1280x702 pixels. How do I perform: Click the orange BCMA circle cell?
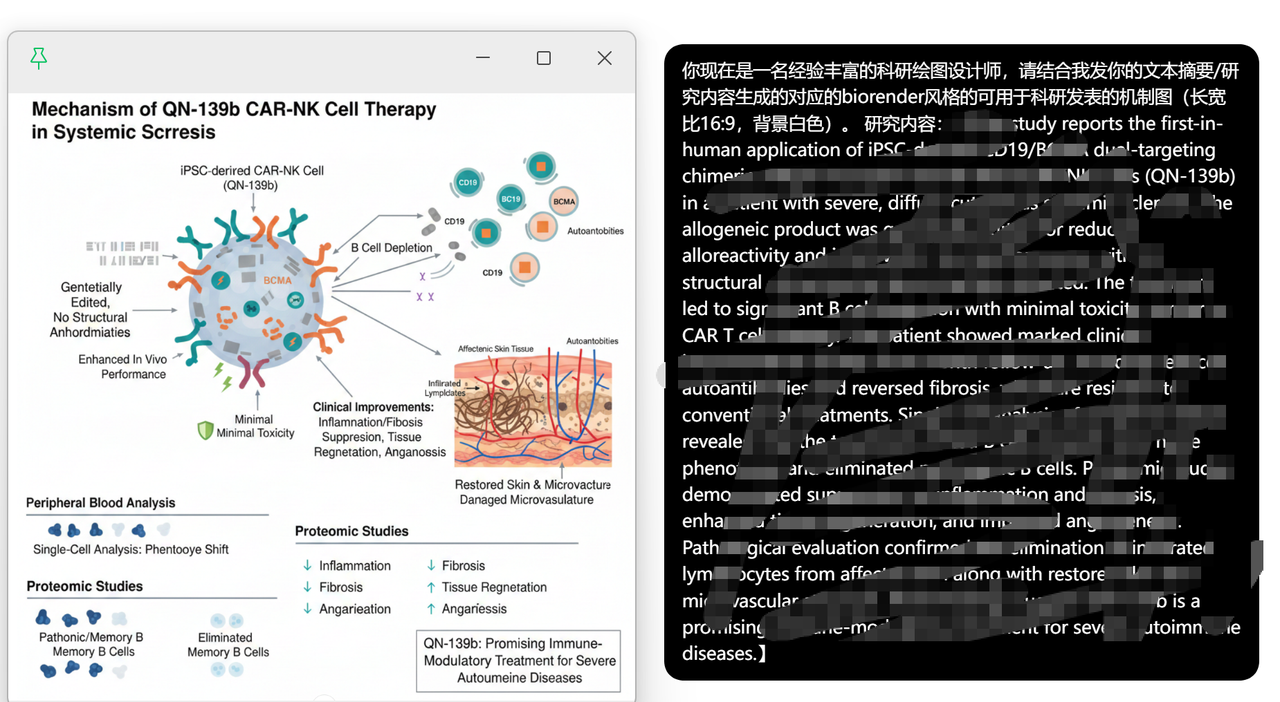[564, 201]
